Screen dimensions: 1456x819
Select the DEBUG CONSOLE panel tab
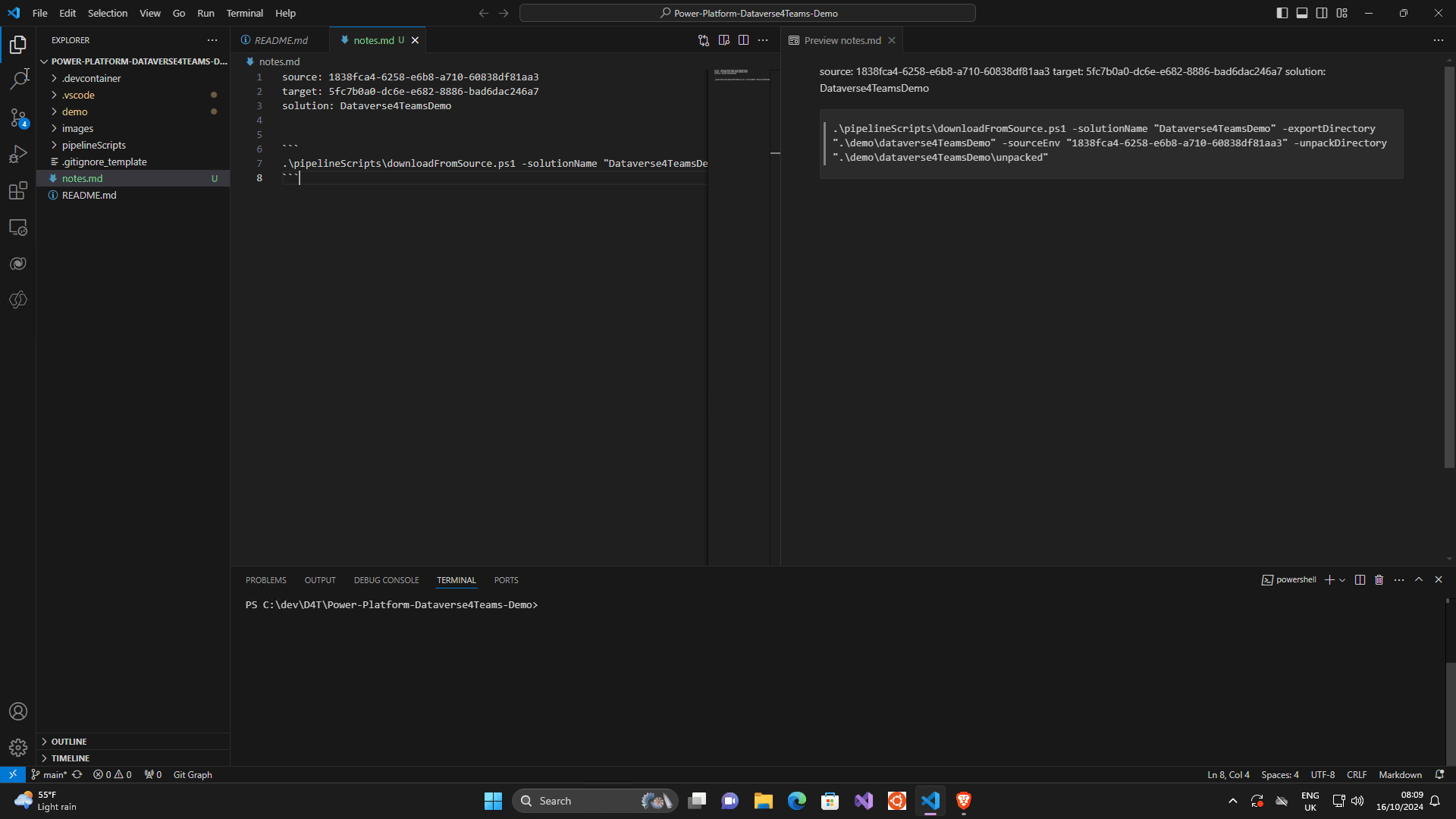pyautogui.click(x=386, y=579)
